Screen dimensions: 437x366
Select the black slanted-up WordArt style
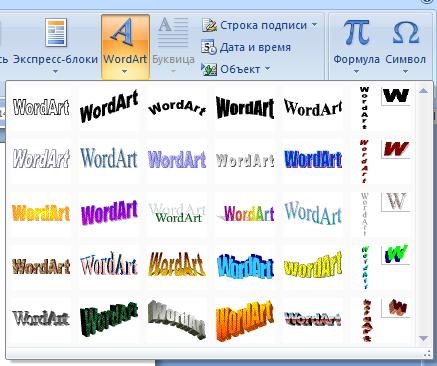109,108
